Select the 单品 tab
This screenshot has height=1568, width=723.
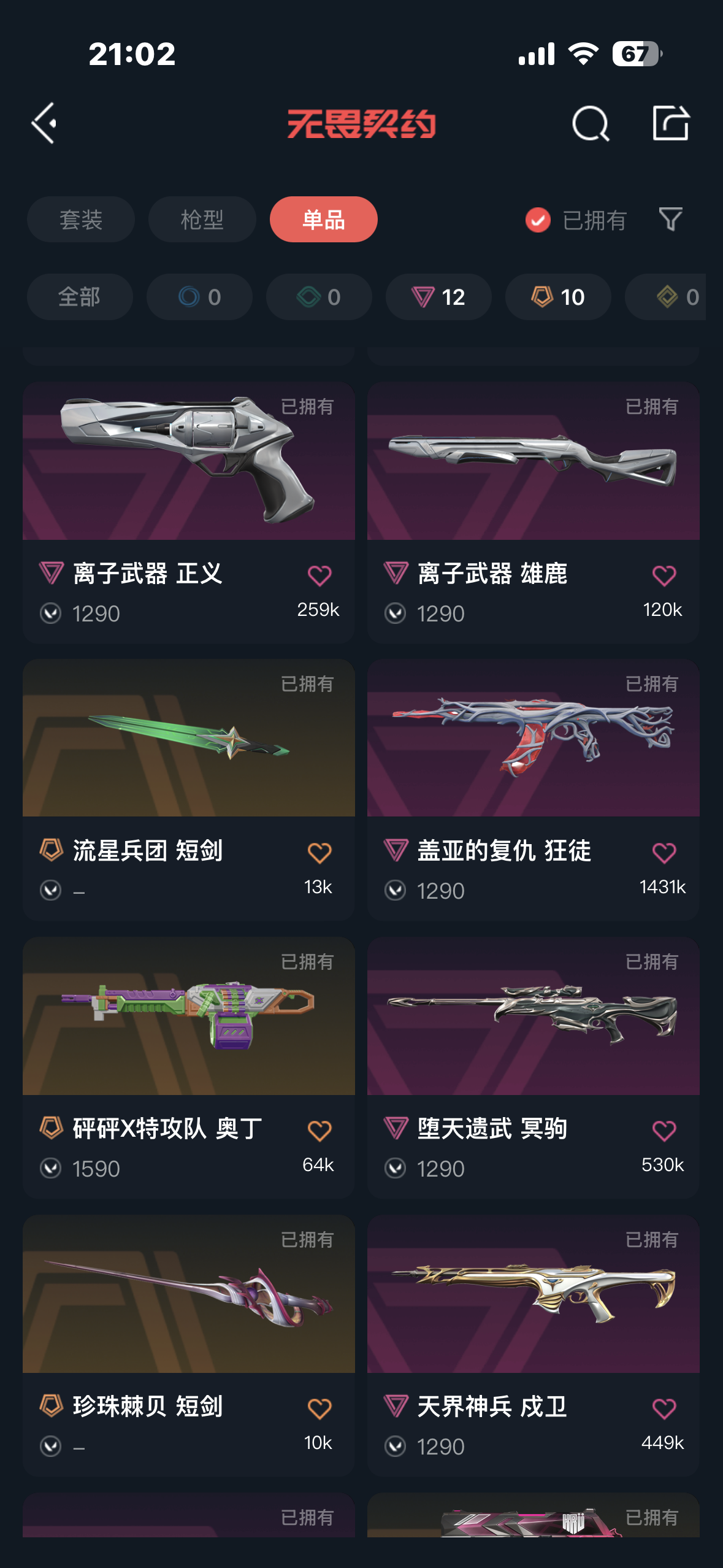tap(324, 219)
